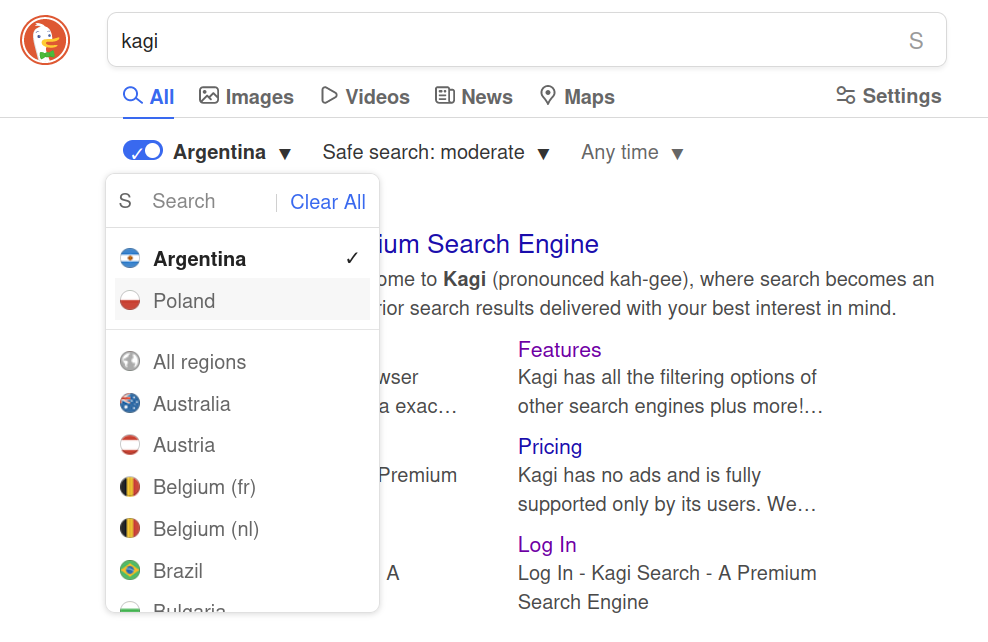Screen dimensions: 988x642
Task: Click the DuckDuckGo duck logo
Action: 45,41
